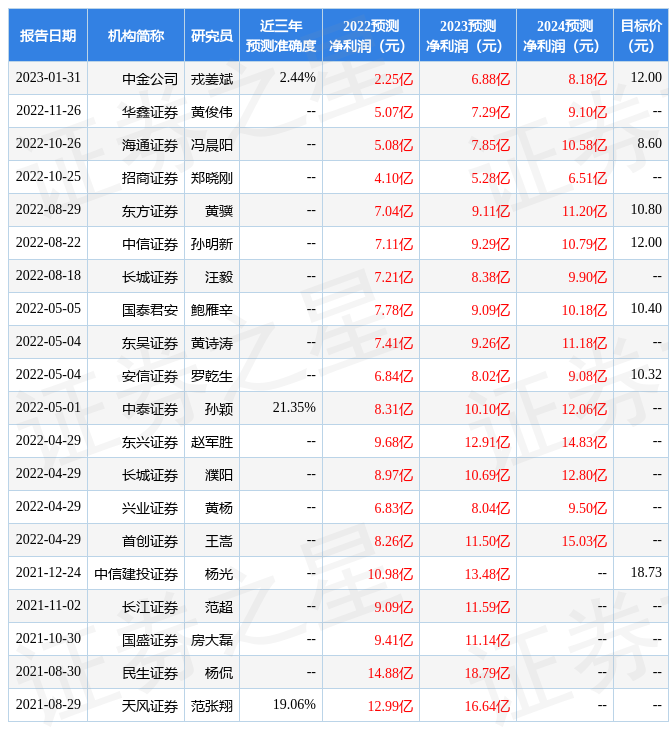Select the date cell 2023-01-31
The width and height of the screenshot is (669, 730).
pyautogui.click(x=48, y=77)
